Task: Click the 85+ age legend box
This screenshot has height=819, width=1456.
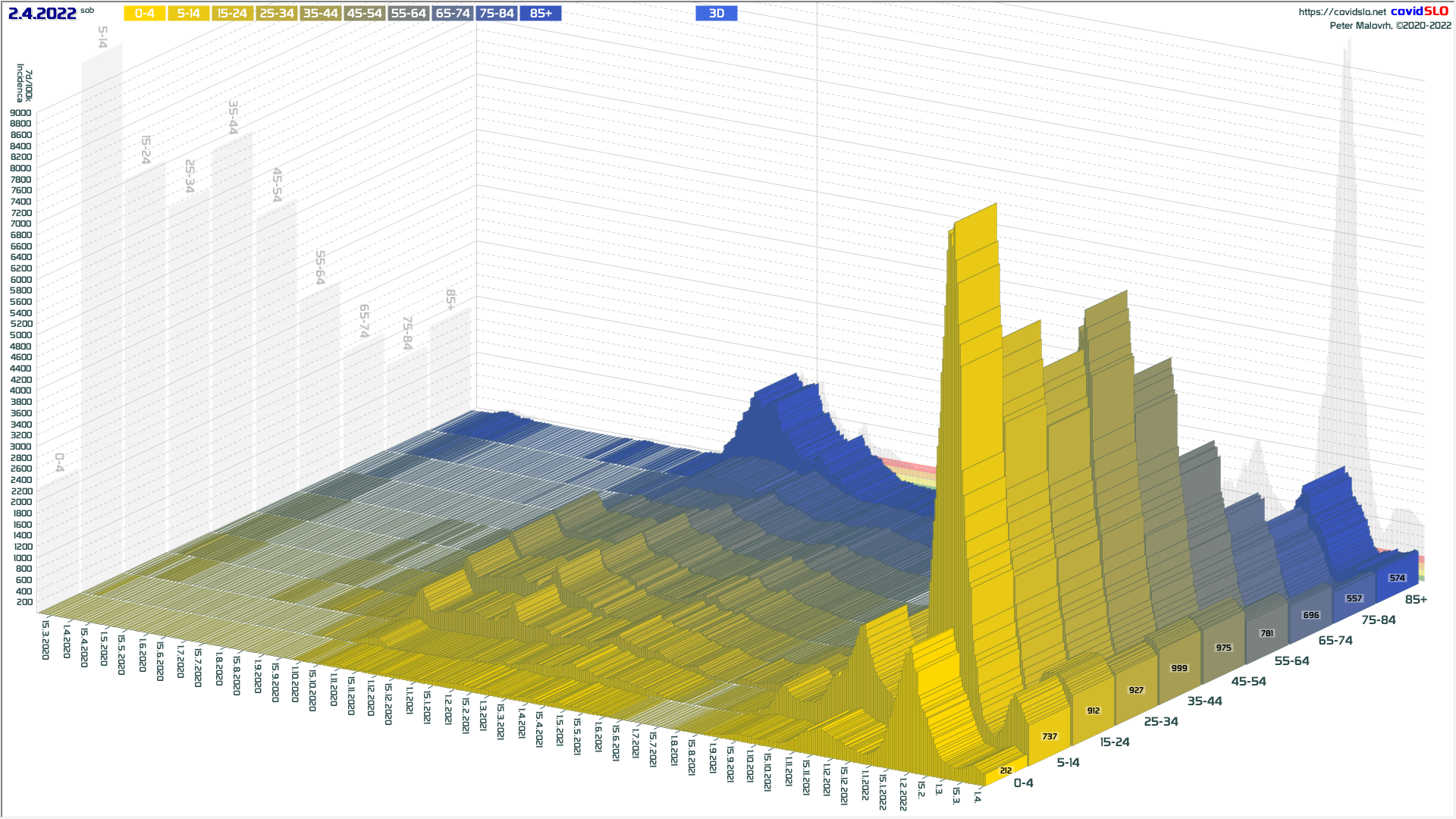Action: click(x=541, y=14)
